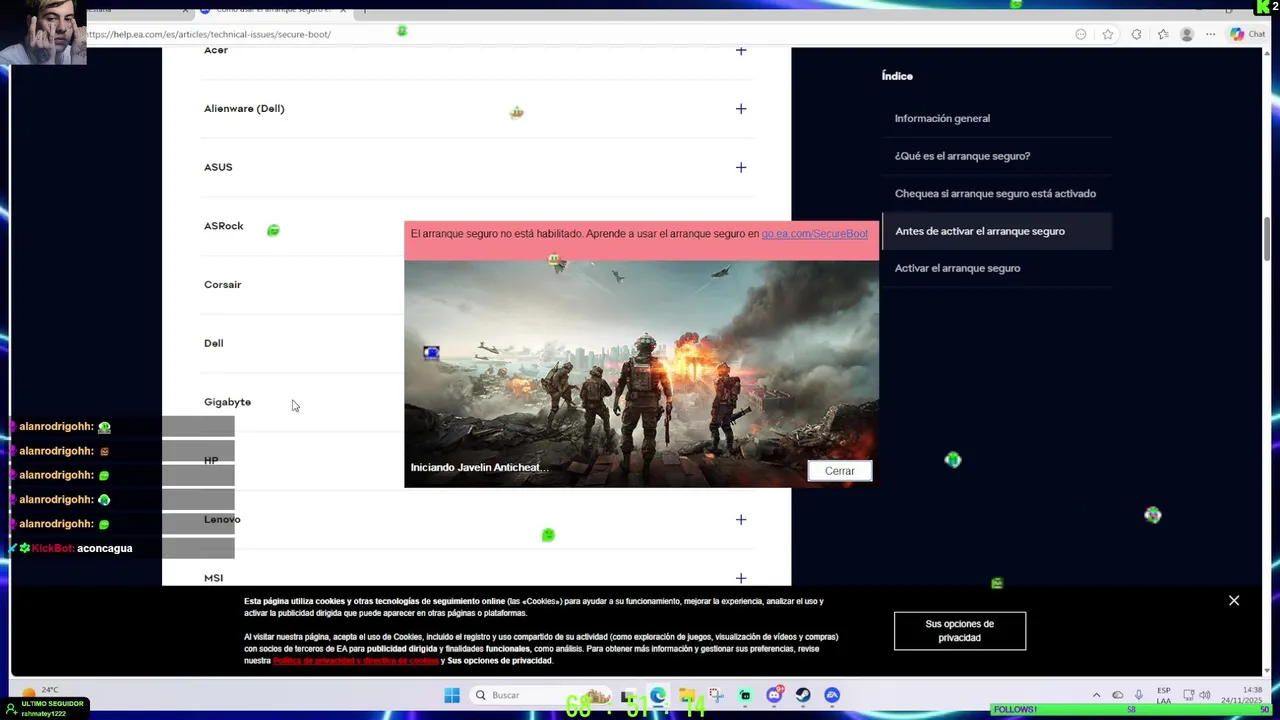Open the network tray icon
Viewport: 1280px width, 720px height.
pos(1189,695)
